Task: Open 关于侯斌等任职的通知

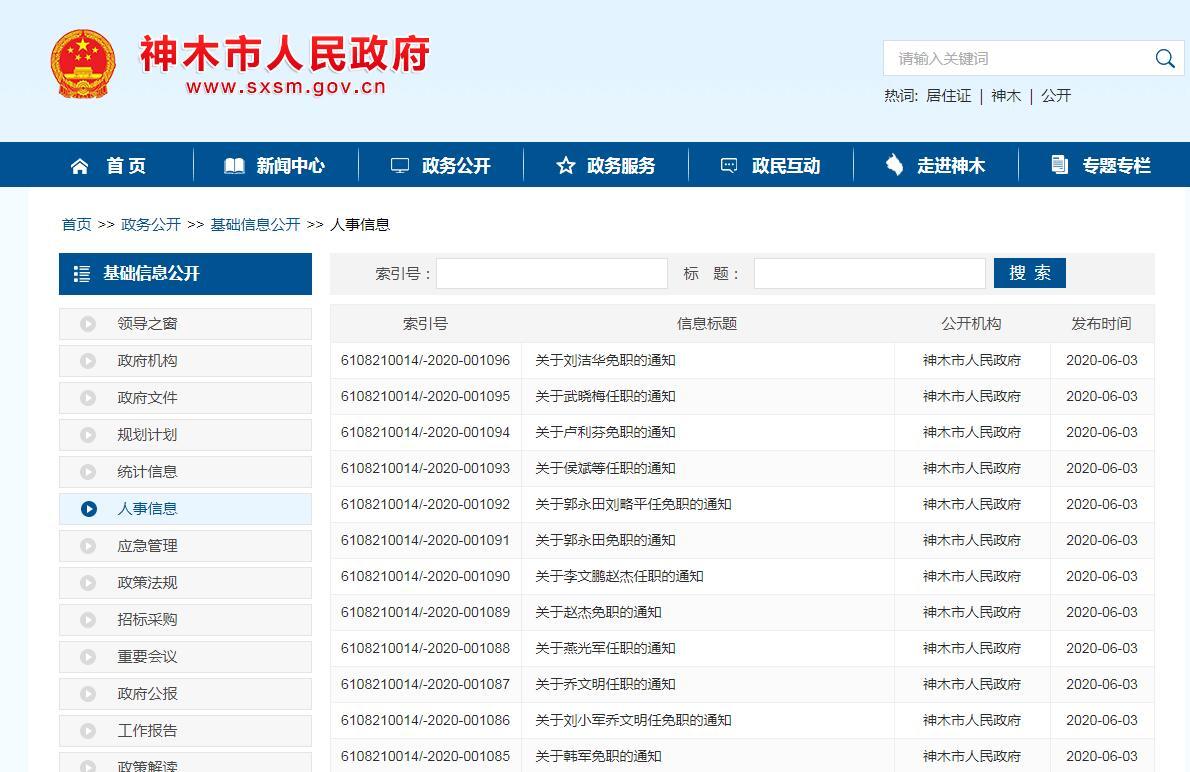Action: (x=606, y=468)
